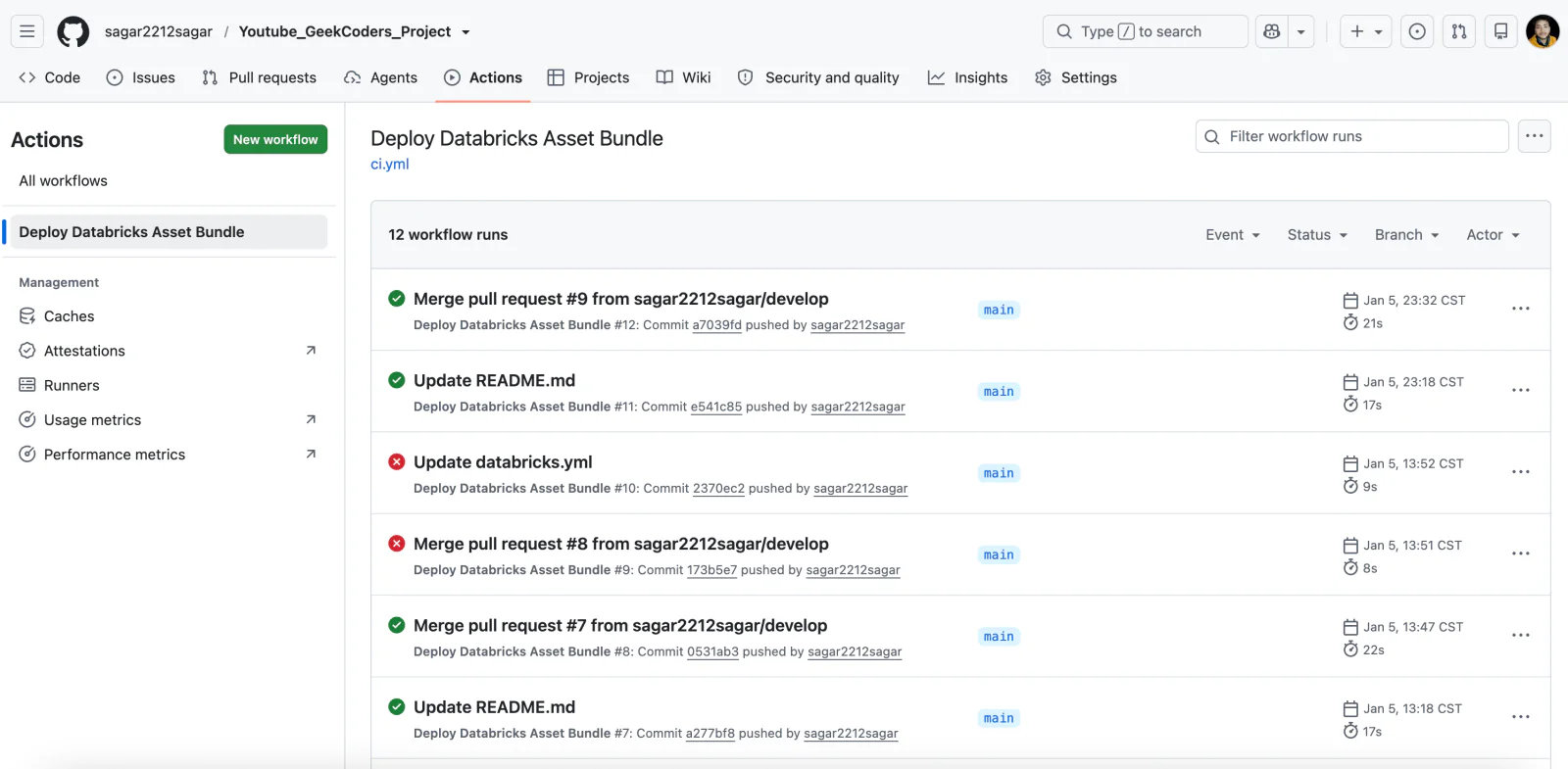
Task: Expand the Event filter dropdown
Action: [1233, 235]
